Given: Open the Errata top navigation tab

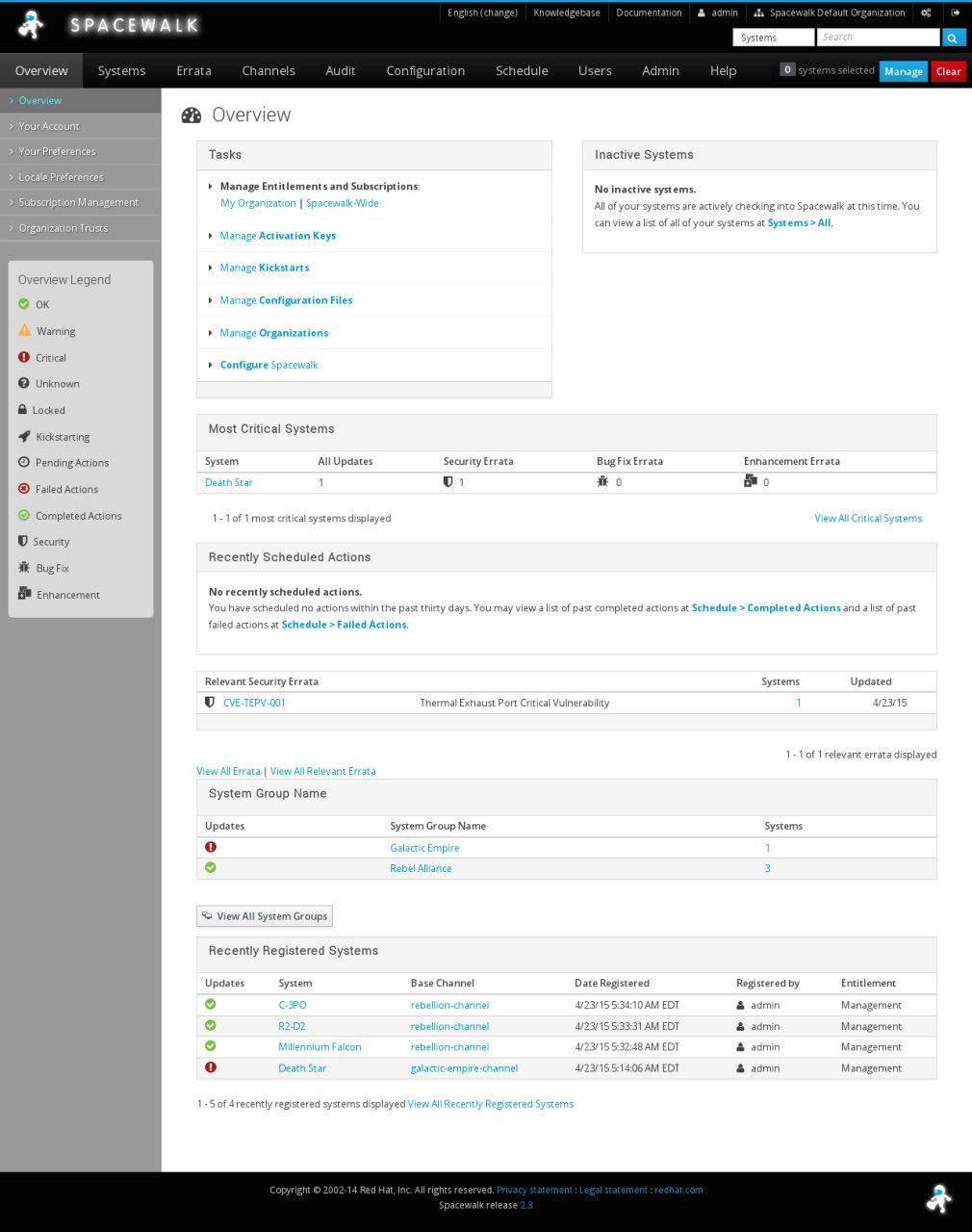Looking at the screenshot, I should tap(193, 70).
